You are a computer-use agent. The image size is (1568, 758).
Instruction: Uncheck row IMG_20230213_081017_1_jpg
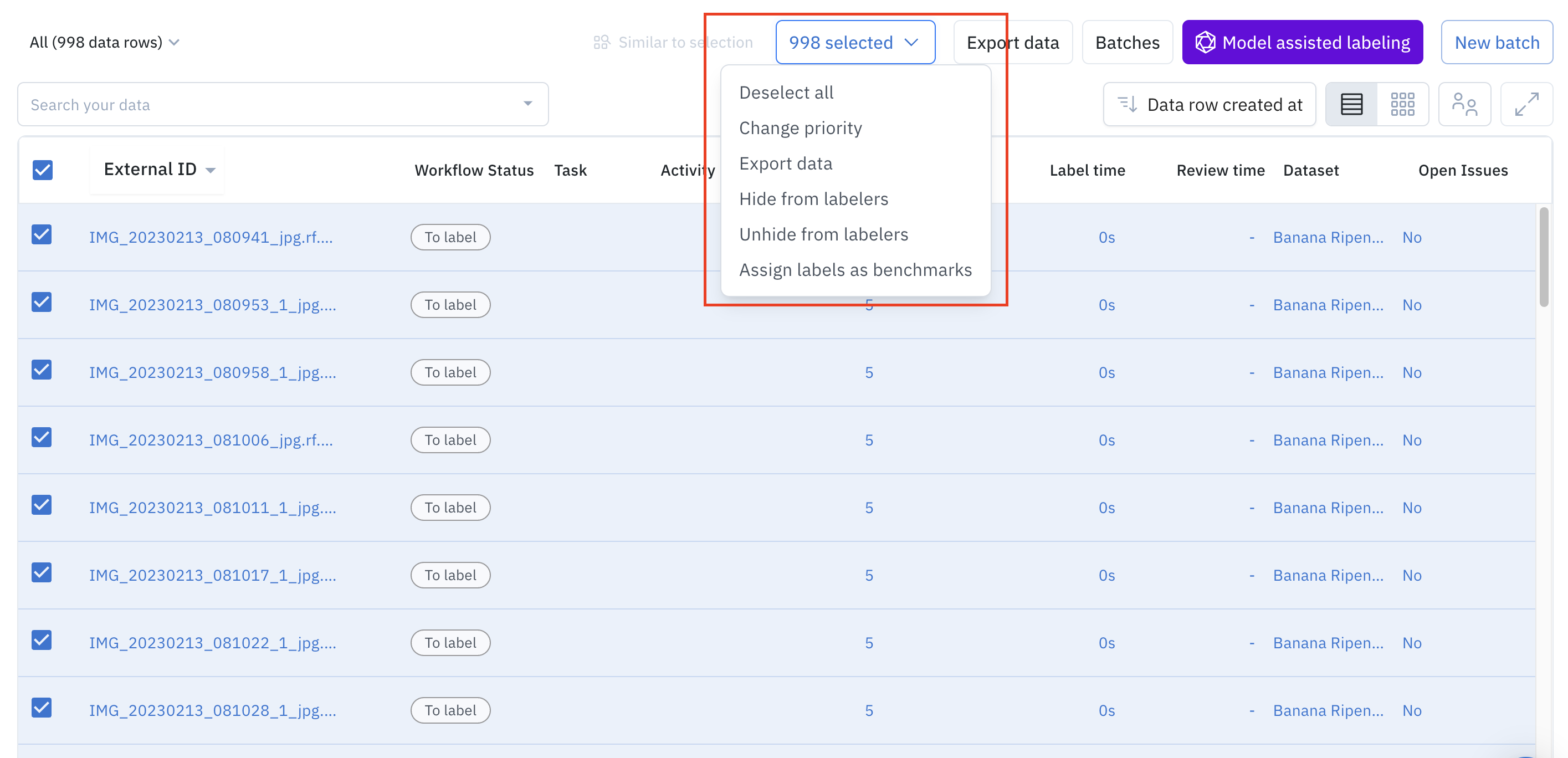pos(42,572)
